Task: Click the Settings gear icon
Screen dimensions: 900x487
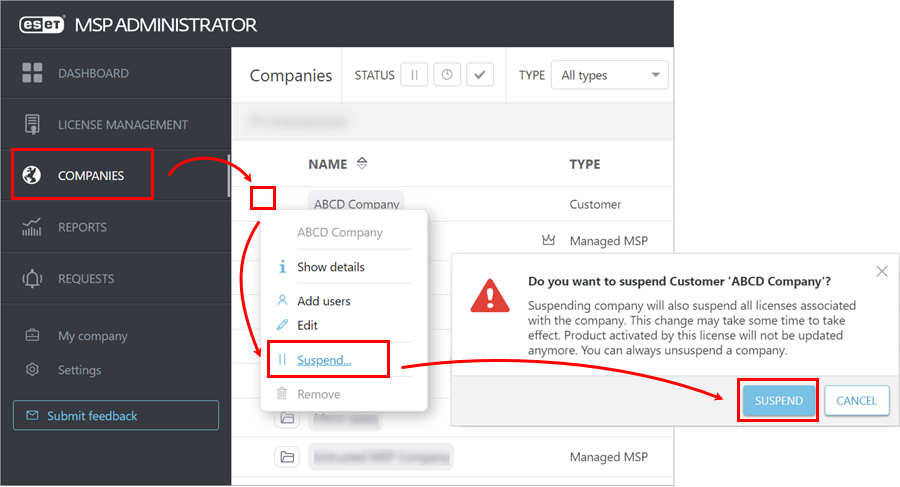Action: (x=32, y=369)
